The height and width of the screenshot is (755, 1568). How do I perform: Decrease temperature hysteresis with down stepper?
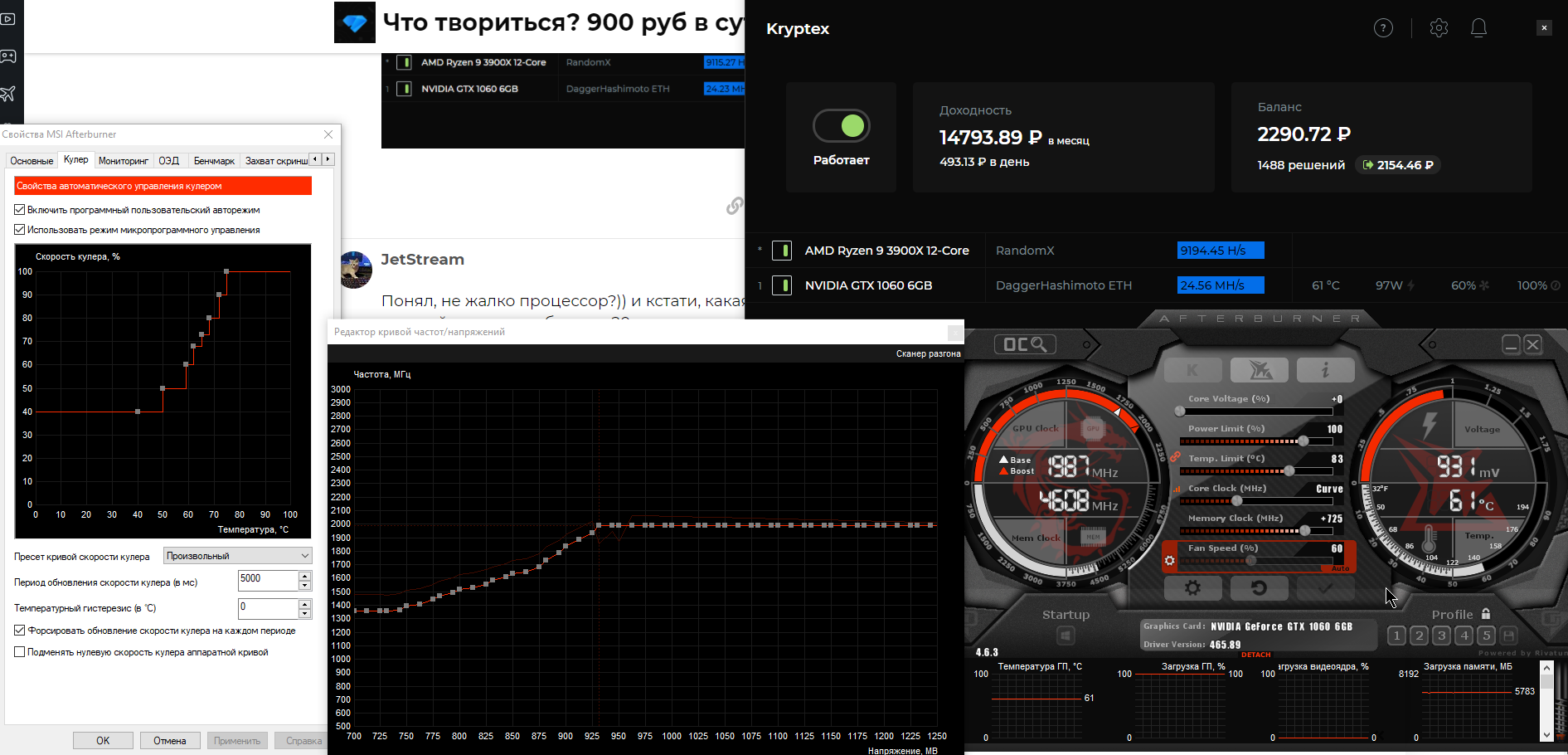pos(305,613)
